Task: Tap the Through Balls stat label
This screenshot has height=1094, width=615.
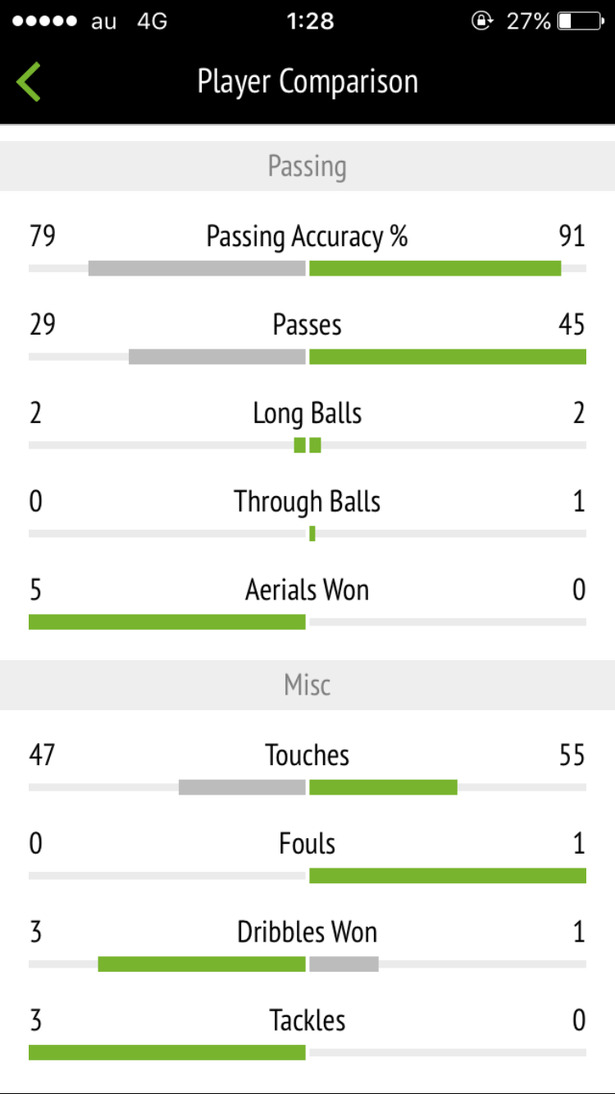Action: (x=307, y=502)
